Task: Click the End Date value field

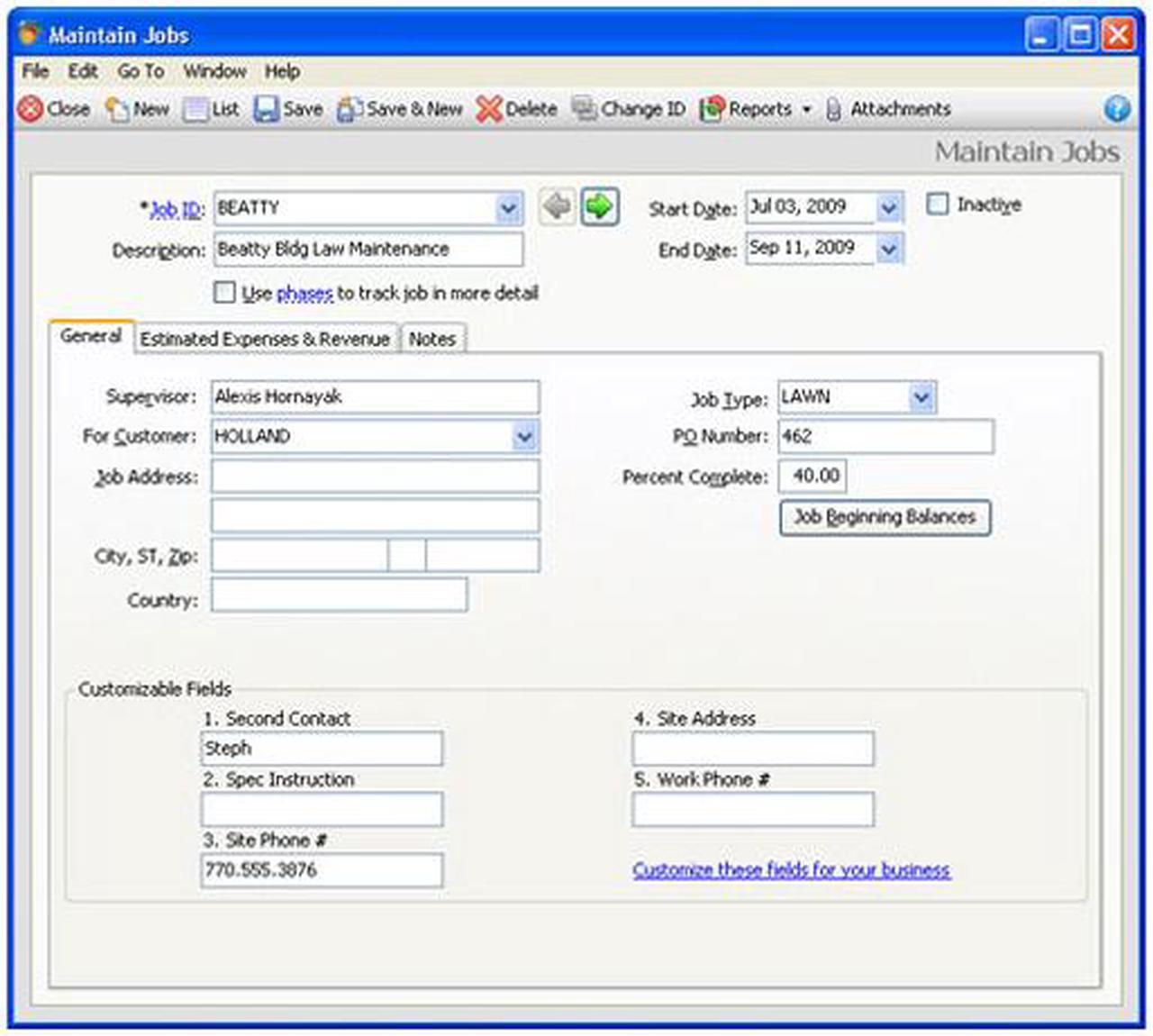Action: [x=811, y=248]
